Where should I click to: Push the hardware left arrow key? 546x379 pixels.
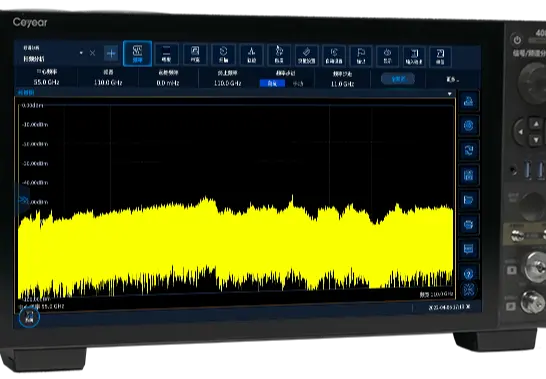coord(521,132)
